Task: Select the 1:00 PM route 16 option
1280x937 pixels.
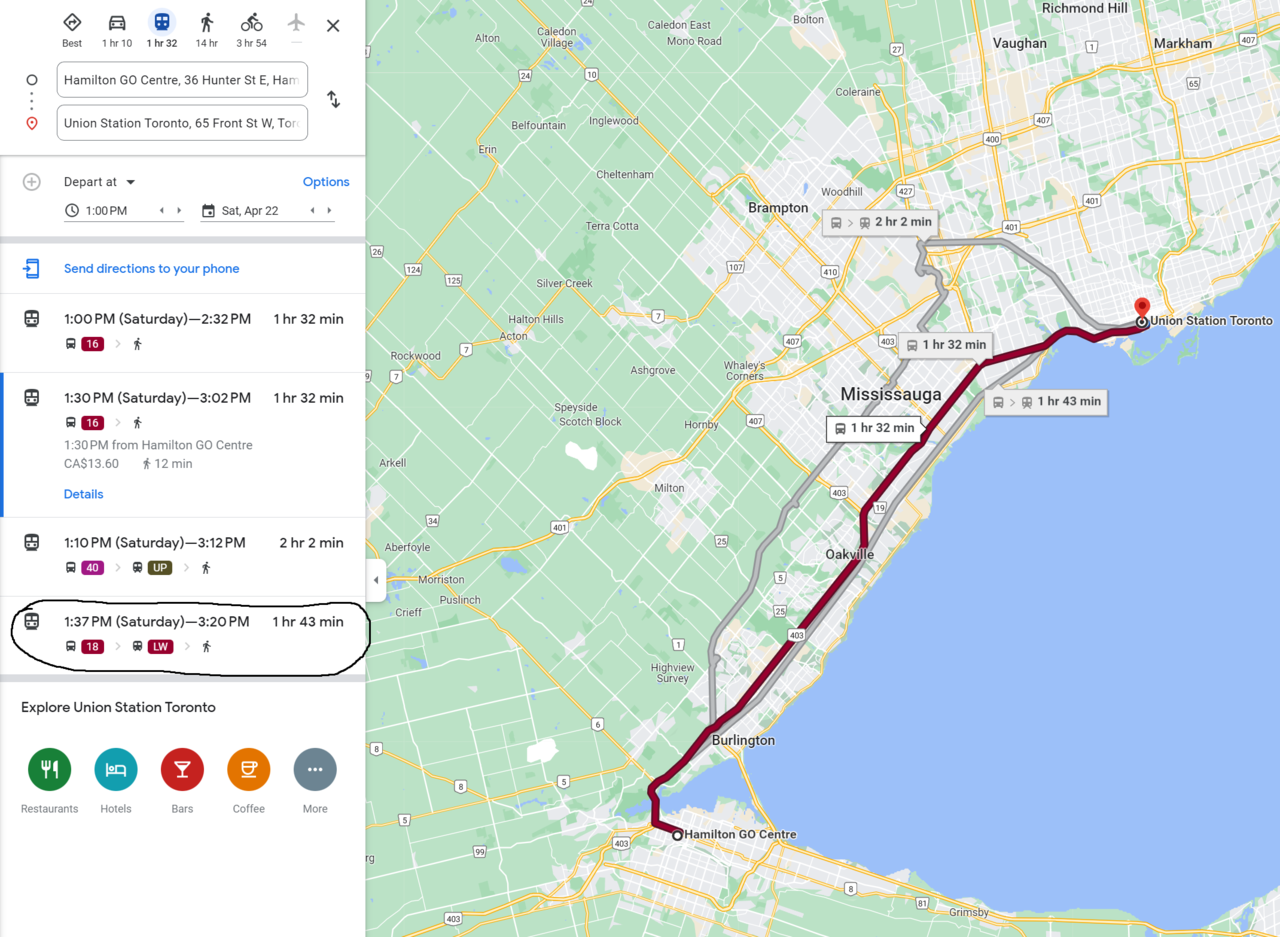Action: 183,332
